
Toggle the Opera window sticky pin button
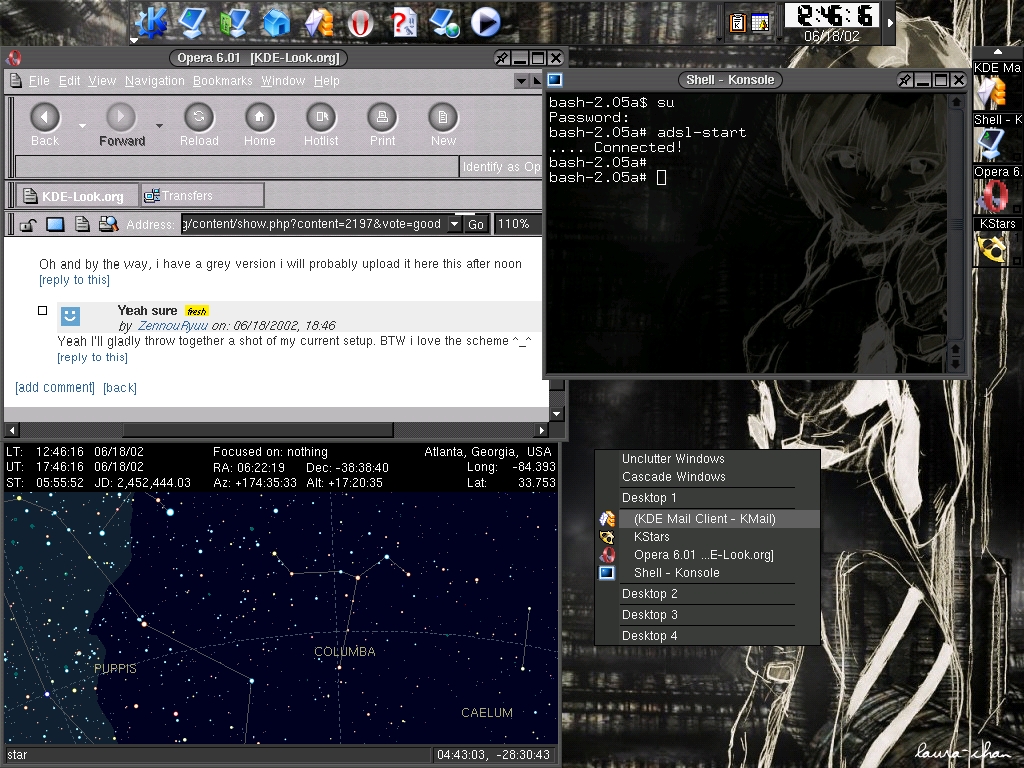point(502,58)
